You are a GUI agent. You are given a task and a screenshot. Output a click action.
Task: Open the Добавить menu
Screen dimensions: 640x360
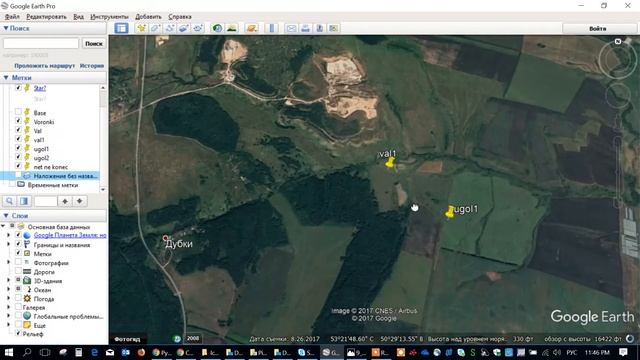click(148, 17)
